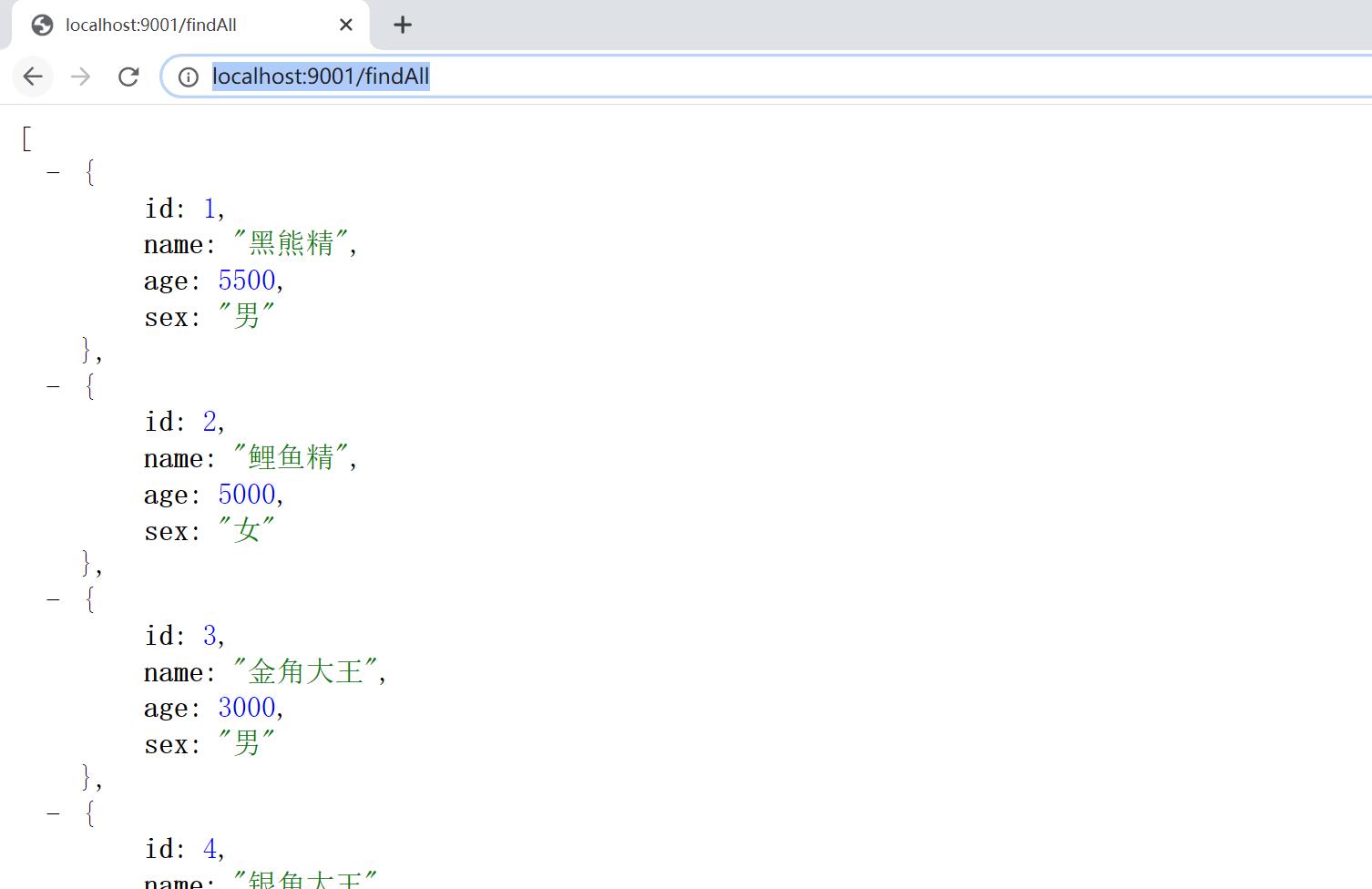Click age value 3000
This screenshot has width=1372, height=889.
247,707
